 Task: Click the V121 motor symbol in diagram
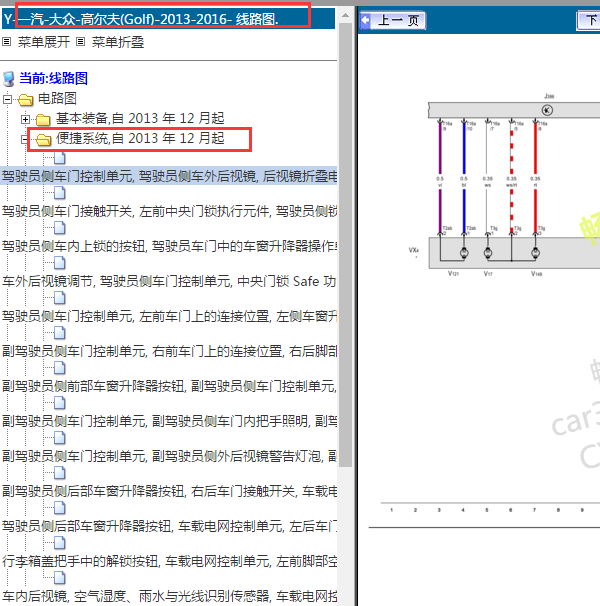(x=464, y=253)
